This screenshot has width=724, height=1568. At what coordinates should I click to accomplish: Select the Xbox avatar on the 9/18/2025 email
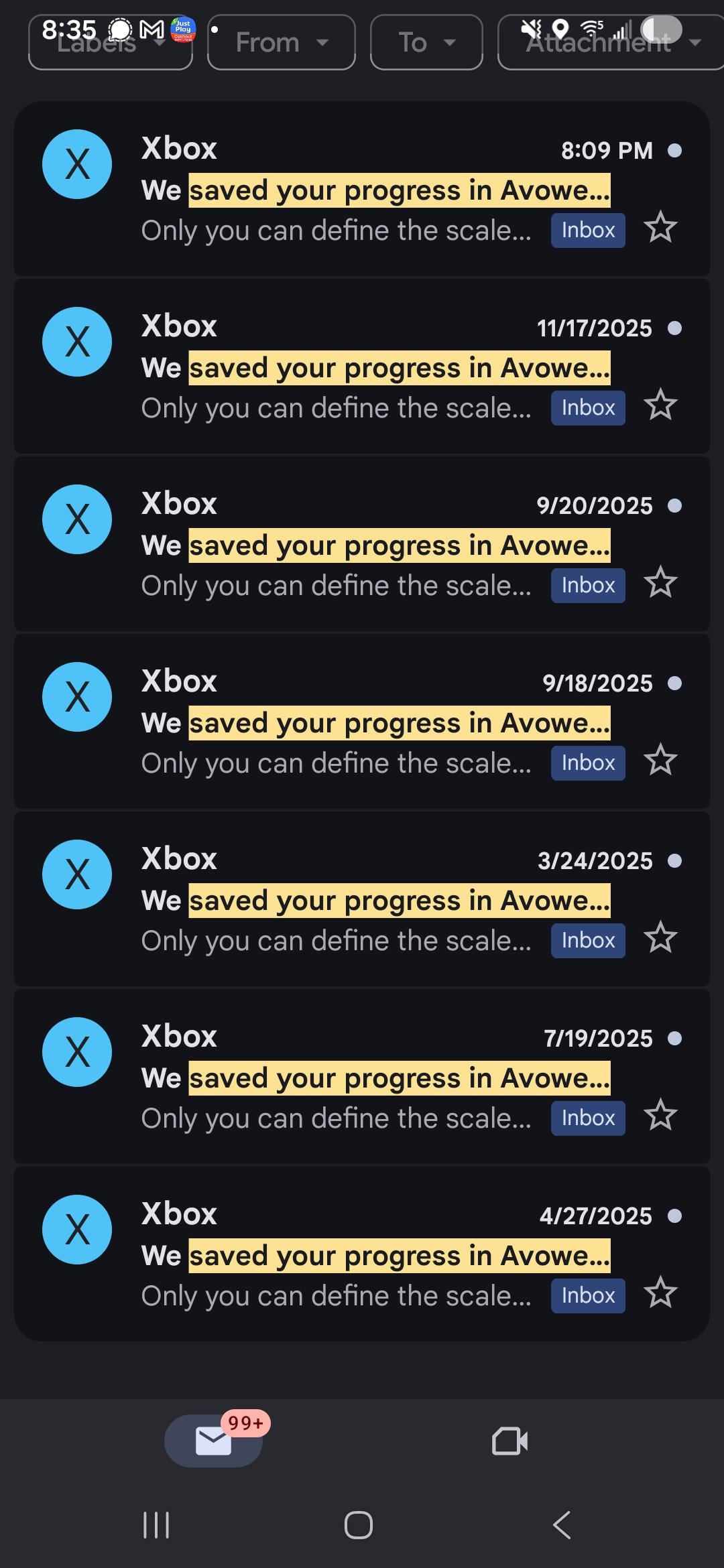(x=77, y=697)
